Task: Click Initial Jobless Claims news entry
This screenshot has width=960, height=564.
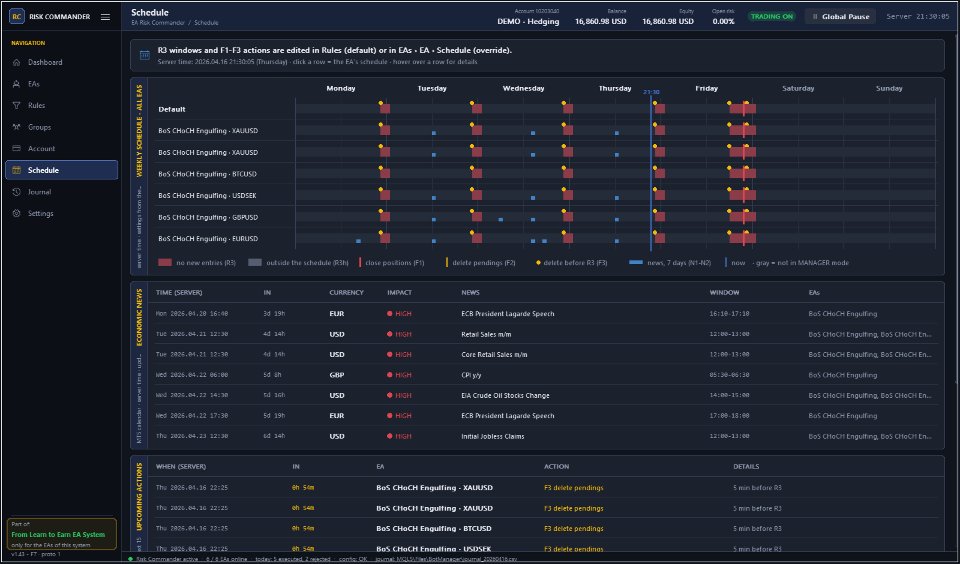Action: click(493, 437)
